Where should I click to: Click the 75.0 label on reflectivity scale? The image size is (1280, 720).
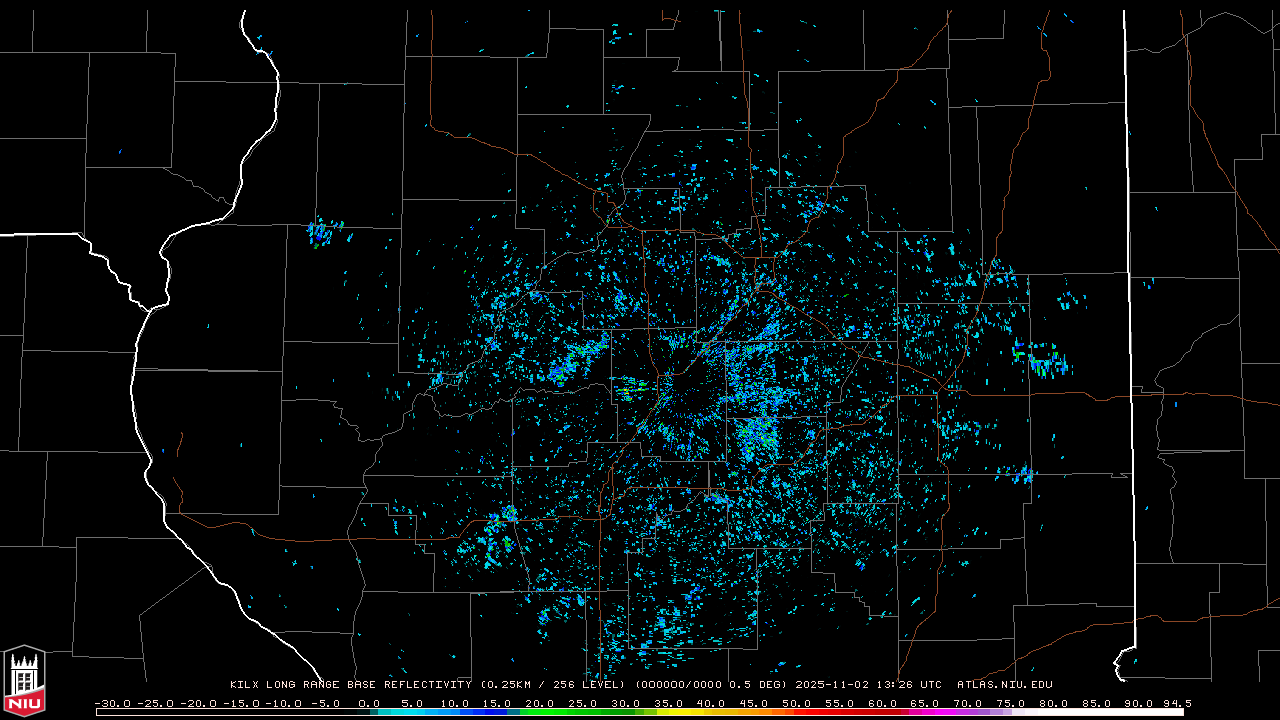coord(1010,703)
